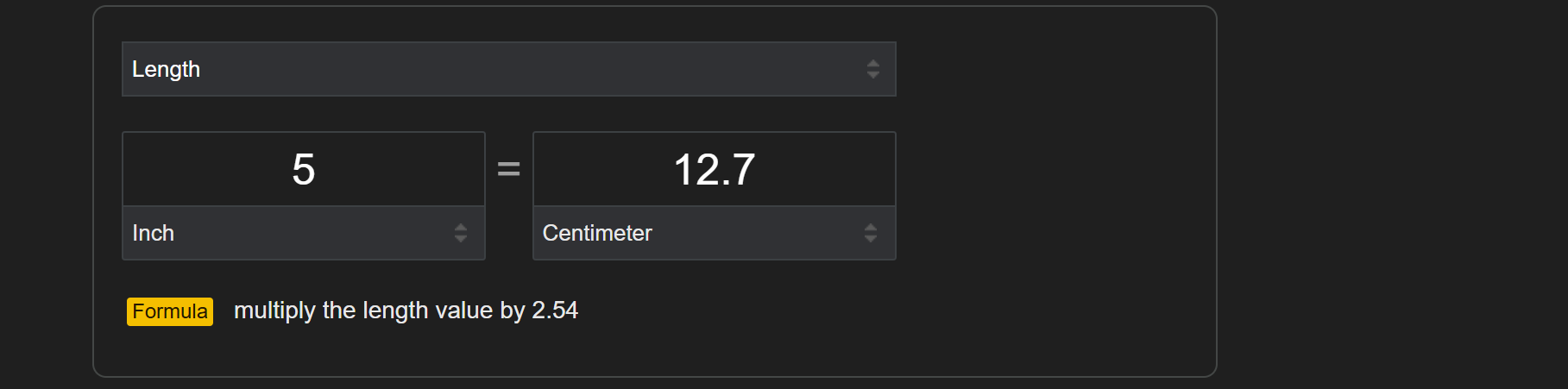1568x389 pixels.
Task: Click the "Length" label text
Action: pos(166,69)
